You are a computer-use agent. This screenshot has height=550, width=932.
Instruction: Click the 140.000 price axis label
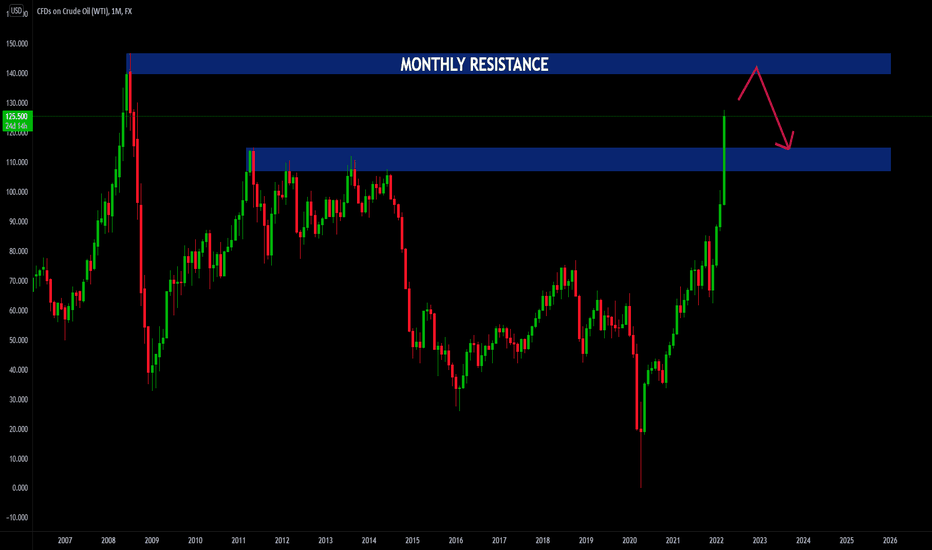(x=17, y=74)
